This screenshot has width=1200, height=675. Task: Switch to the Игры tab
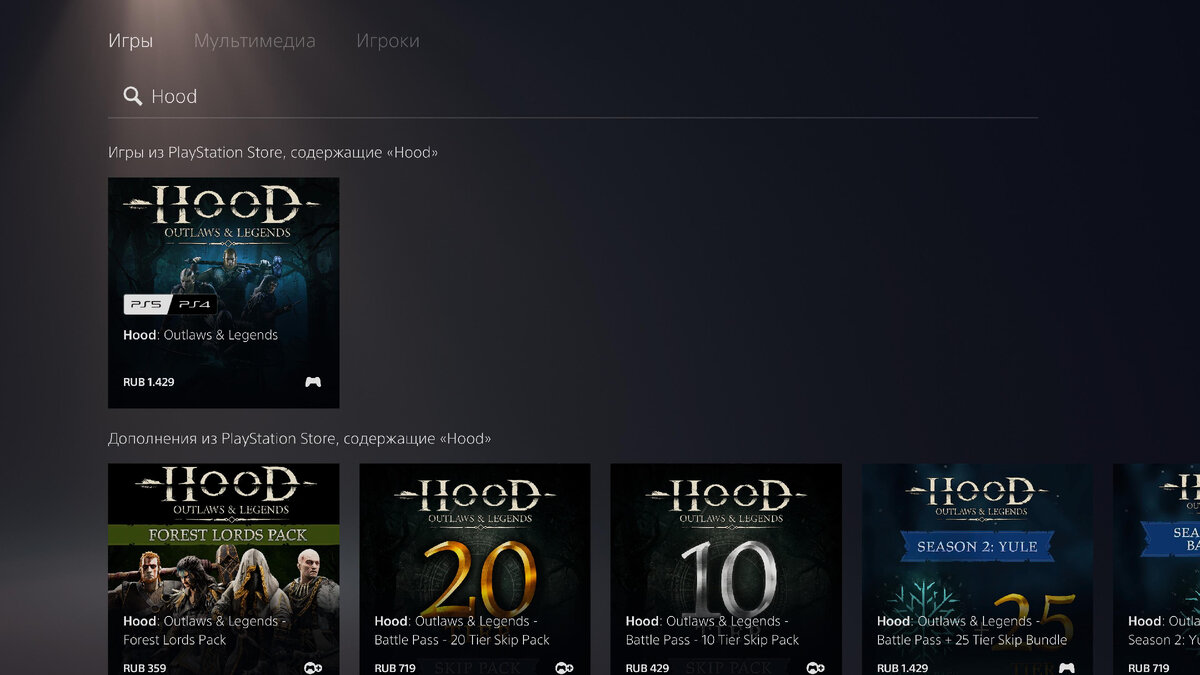click(x=130, y=41)
